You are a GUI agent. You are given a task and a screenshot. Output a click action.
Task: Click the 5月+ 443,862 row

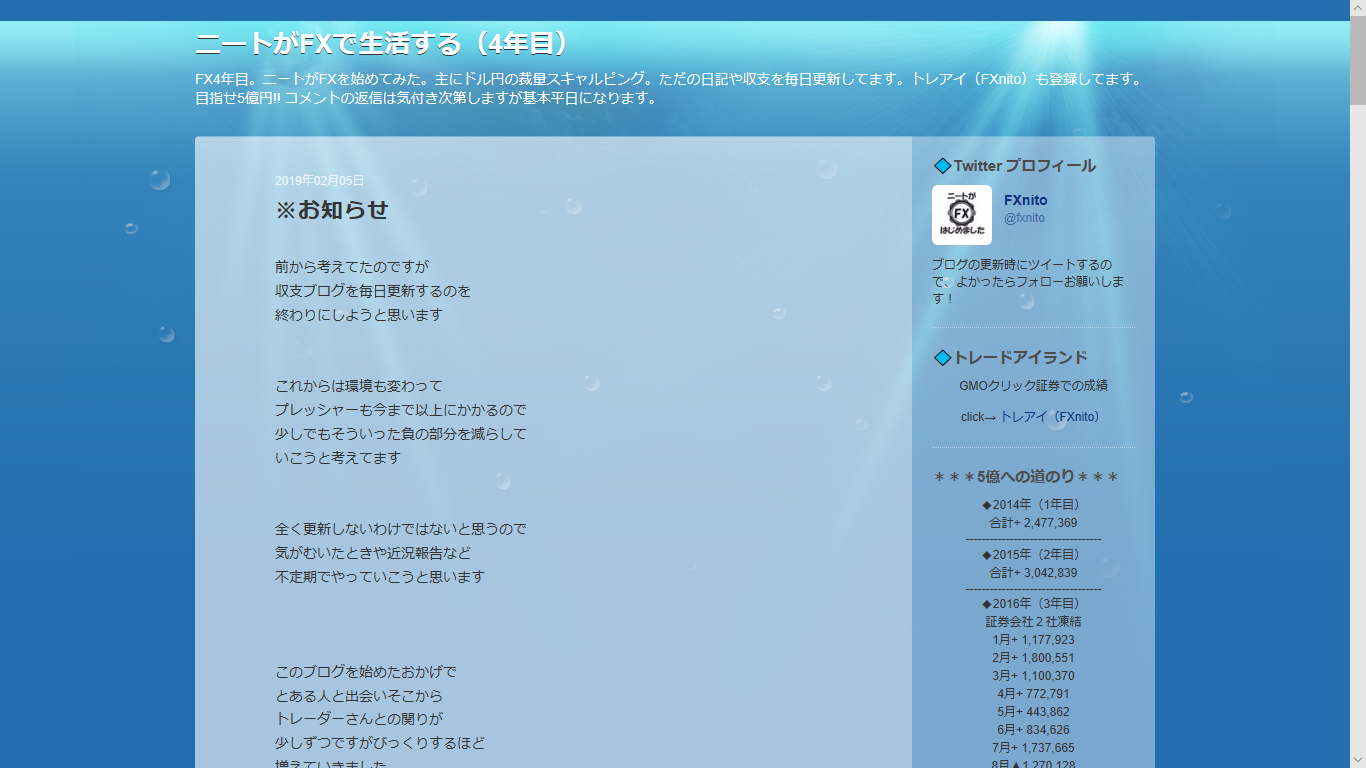point(1033,712)
